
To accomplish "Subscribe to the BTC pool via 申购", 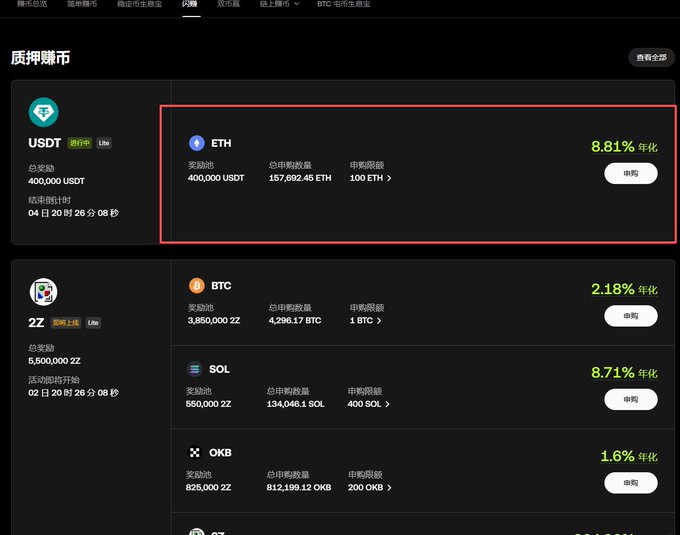I will 631,316.
